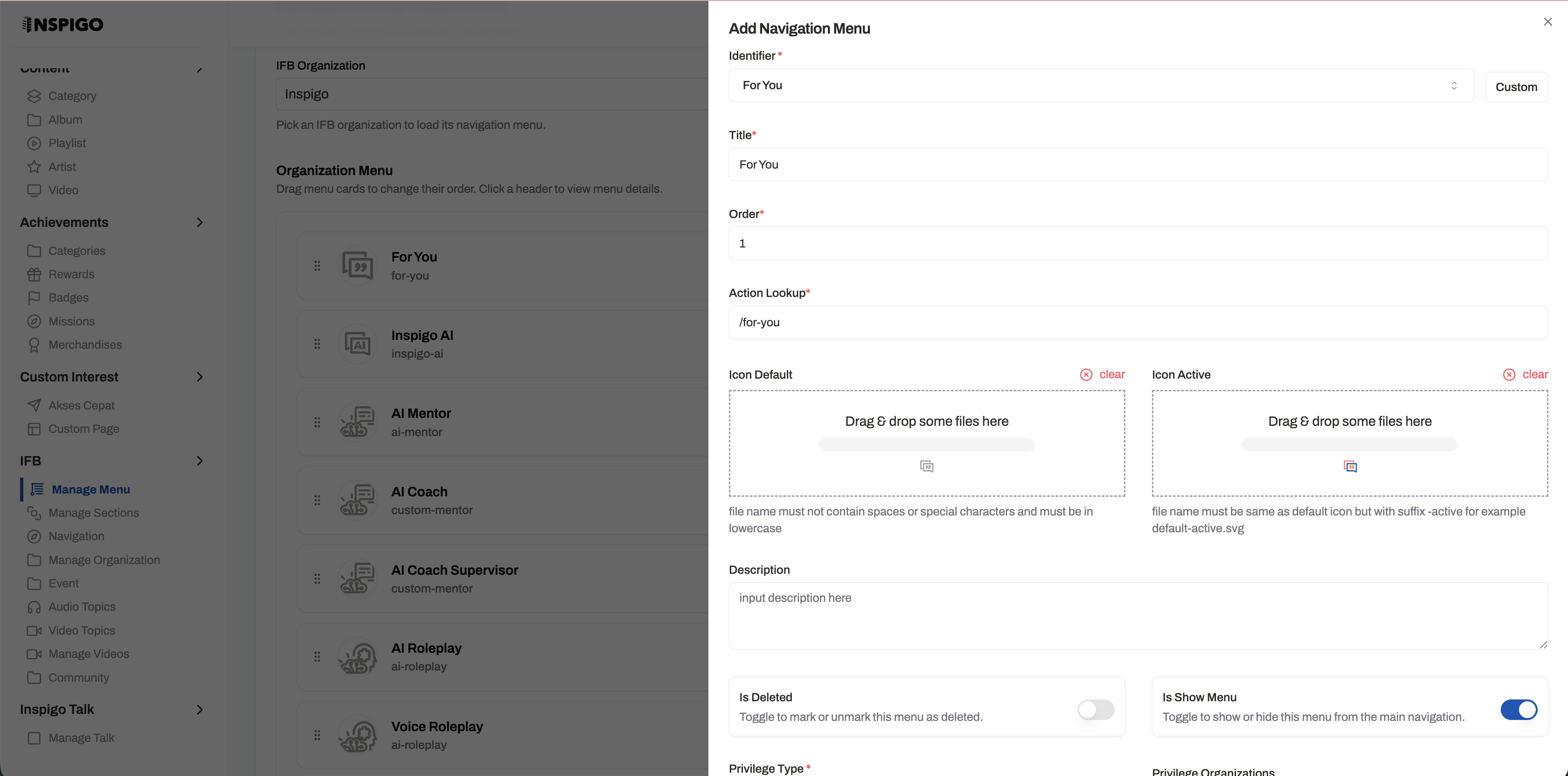
Task: Click the Inspigo AI card drag handle
Action: [x=317, y=344]
